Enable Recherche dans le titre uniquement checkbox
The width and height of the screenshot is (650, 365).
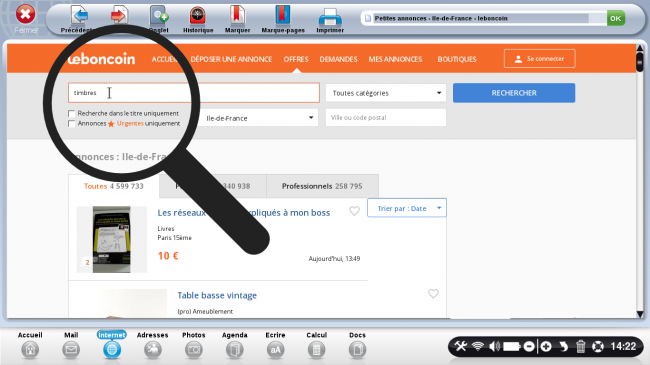point(72,113)
